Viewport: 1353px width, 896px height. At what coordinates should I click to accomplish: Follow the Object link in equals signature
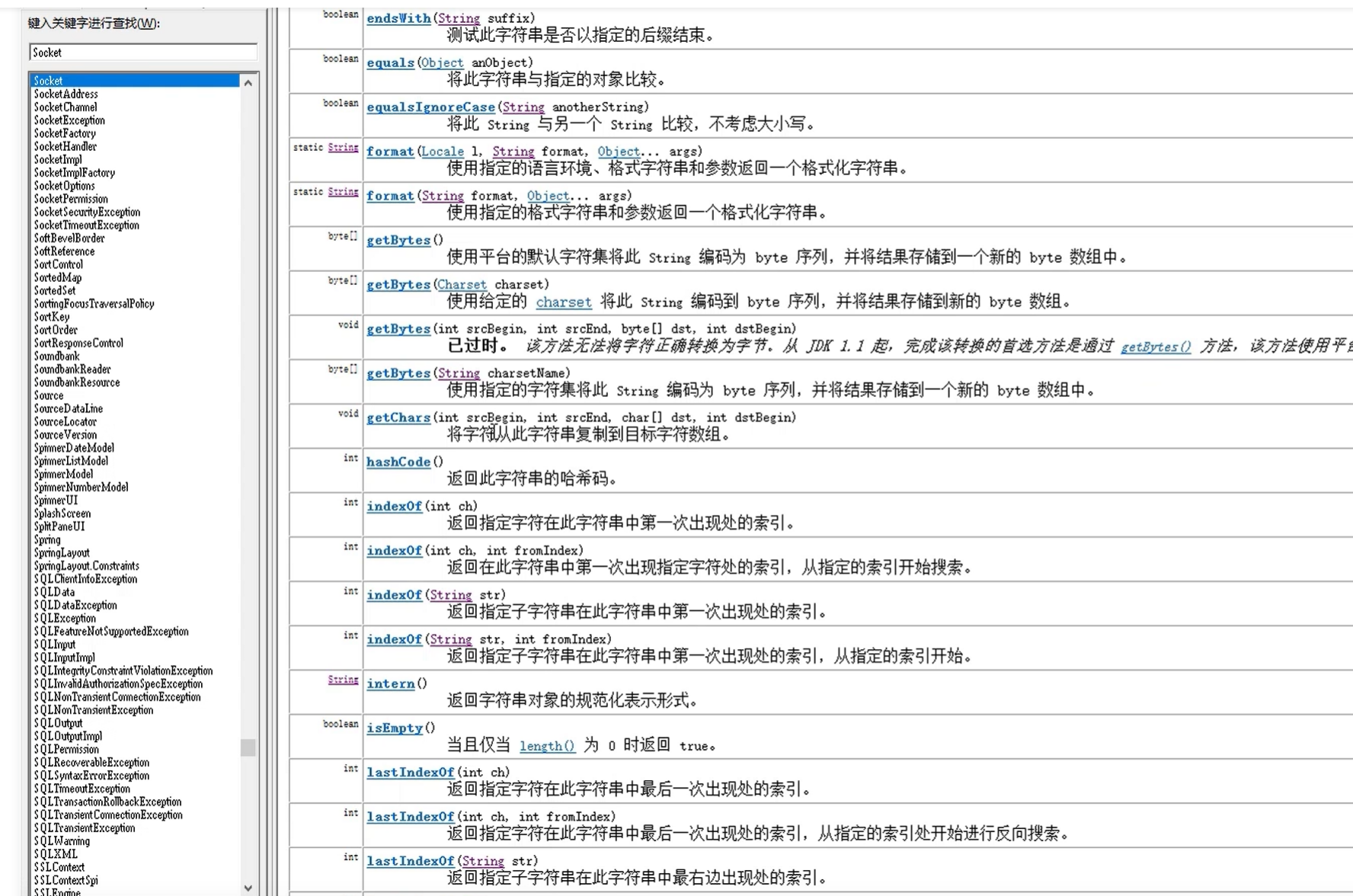pyautogui.click(x=442, y=62)
